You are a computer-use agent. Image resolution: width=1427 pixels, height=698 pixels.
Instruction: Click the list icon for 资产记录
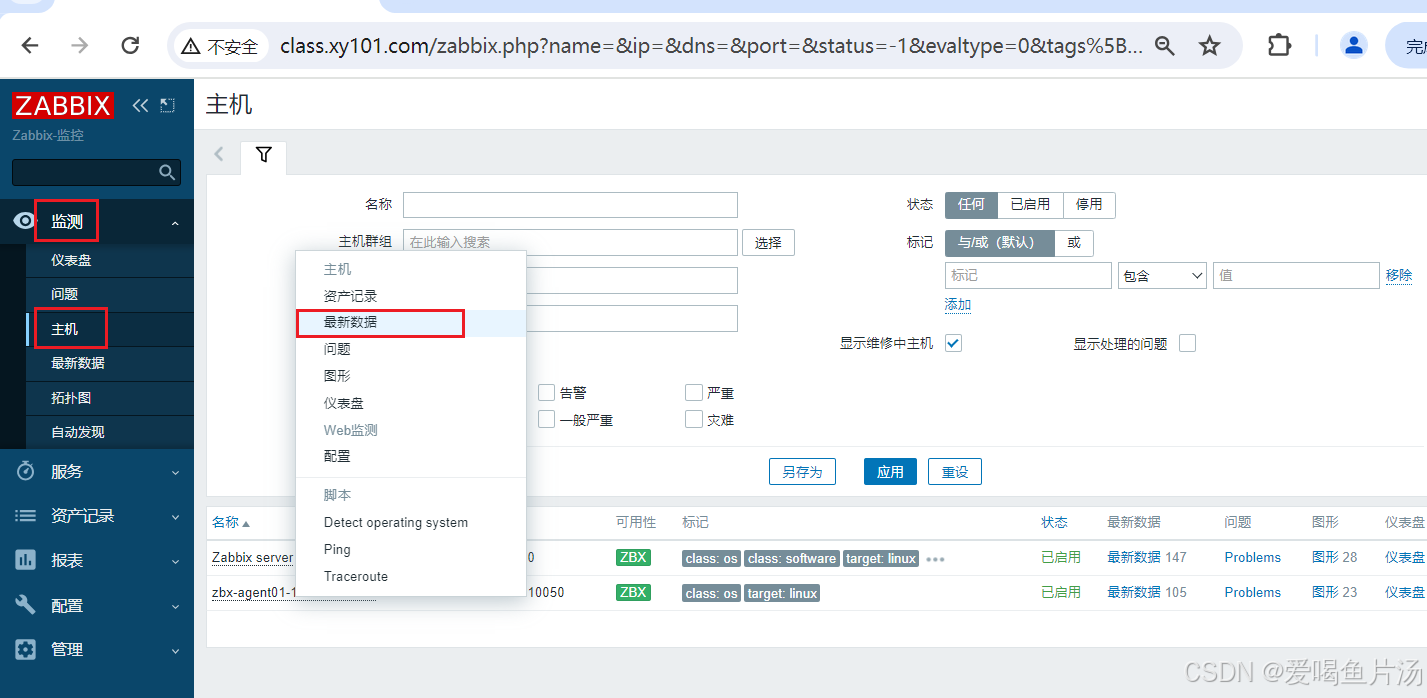tap(26, 516)
